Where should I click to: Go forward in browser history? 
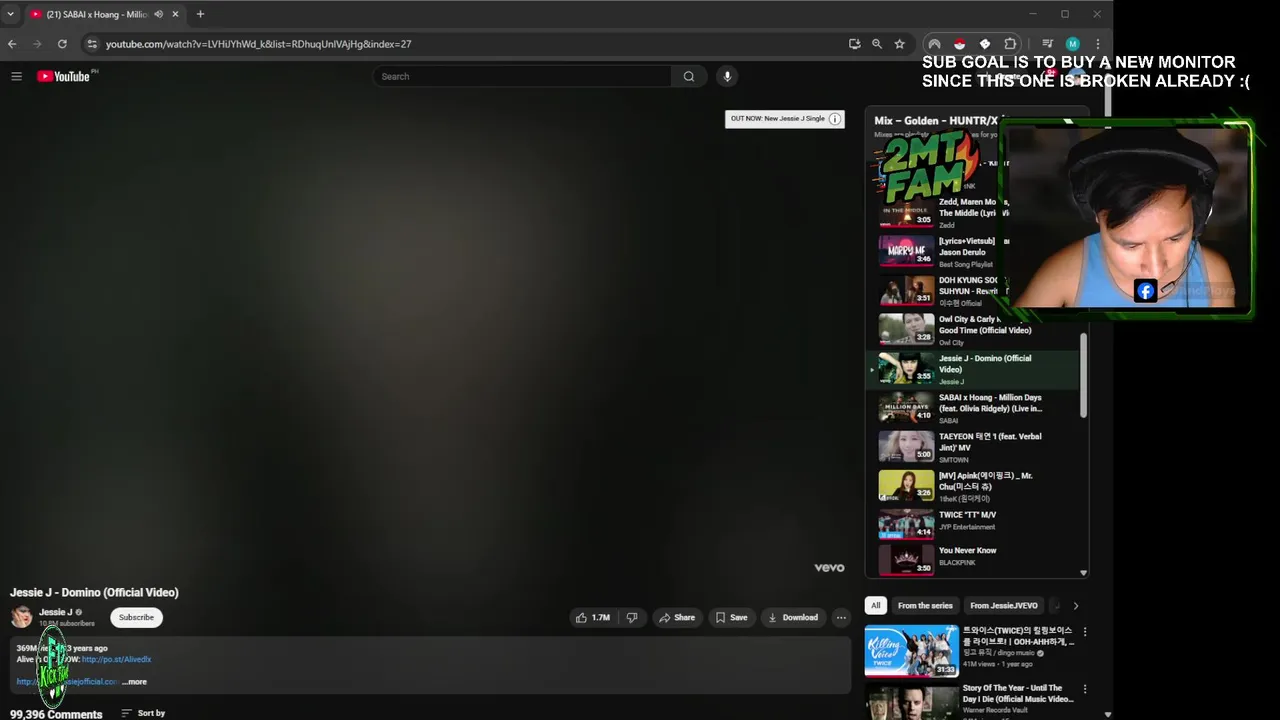pos(37,44)
